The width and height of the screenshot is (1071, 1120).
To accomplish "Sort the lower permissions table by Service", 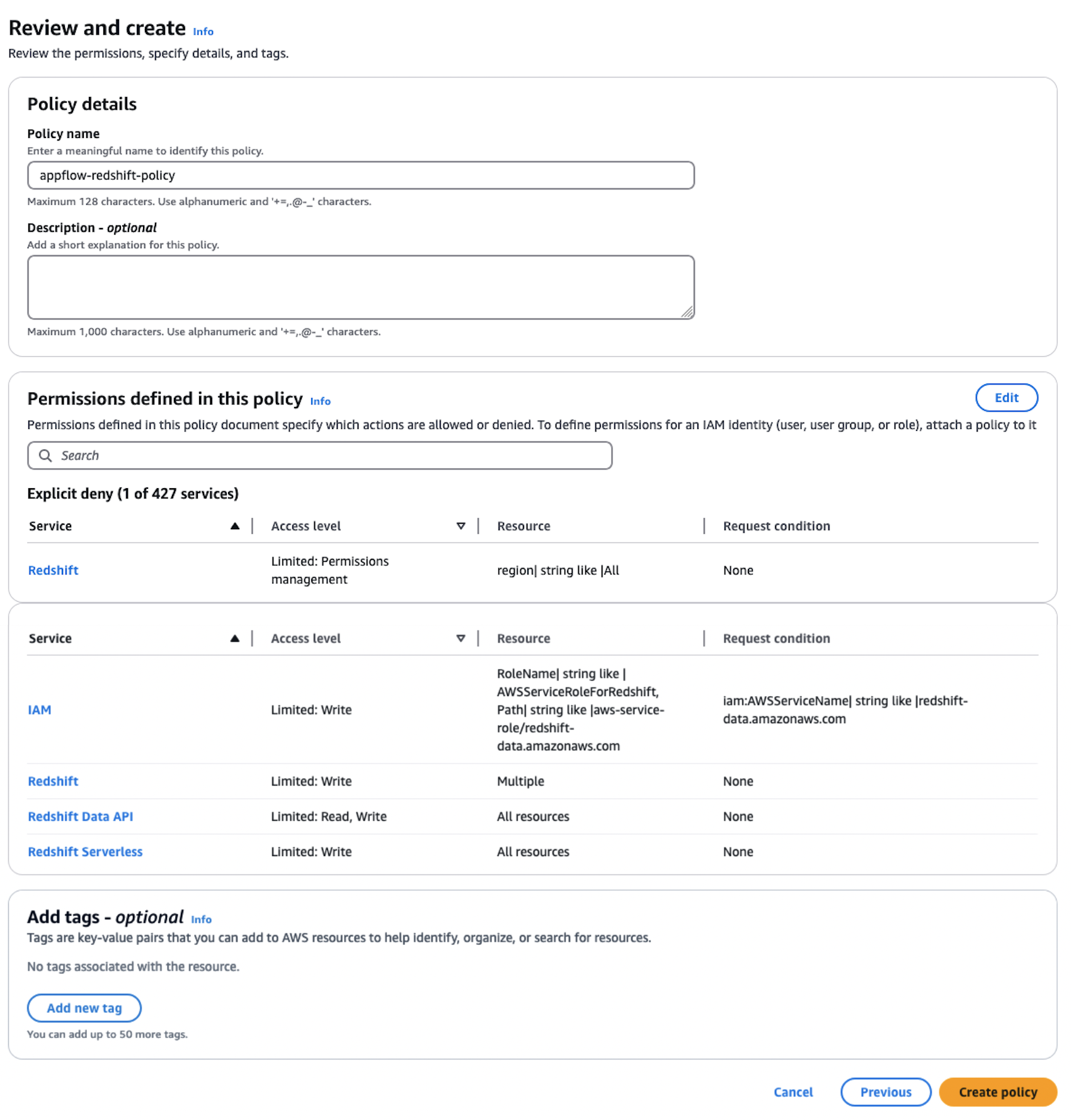I will 235,638.
